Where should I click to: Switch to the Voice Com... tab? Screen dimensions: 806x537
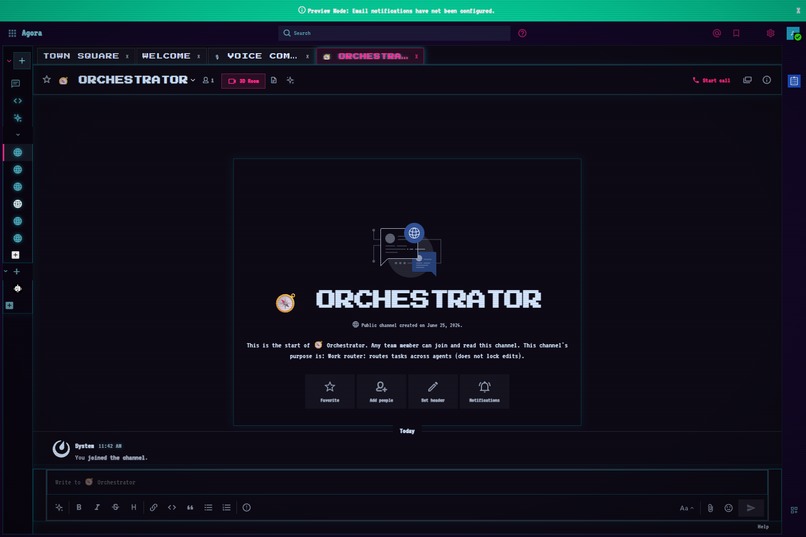pos(262,56)
